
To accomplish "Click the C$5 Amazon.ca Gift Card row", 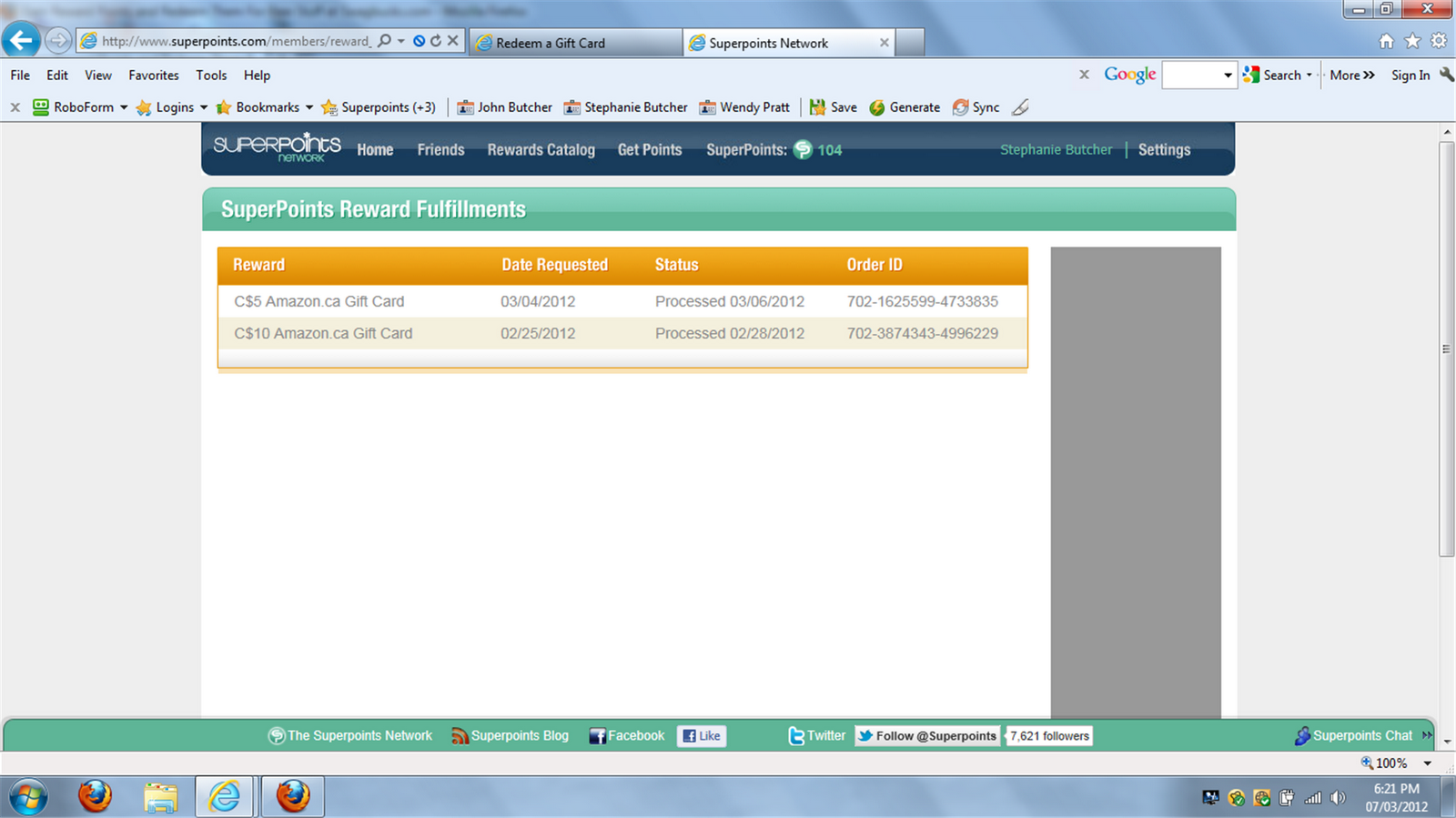I will [622, 301].
